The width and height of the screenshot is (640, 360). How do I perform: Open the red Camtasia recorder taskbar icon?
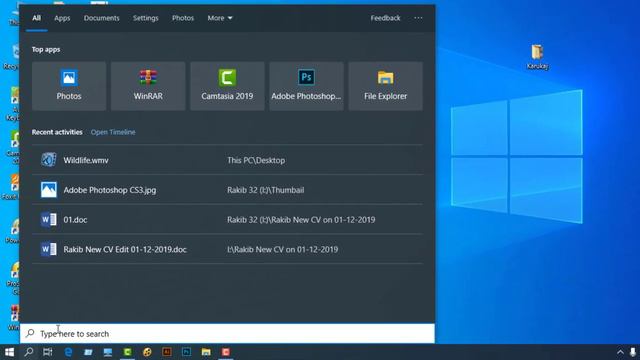(226, 352)
